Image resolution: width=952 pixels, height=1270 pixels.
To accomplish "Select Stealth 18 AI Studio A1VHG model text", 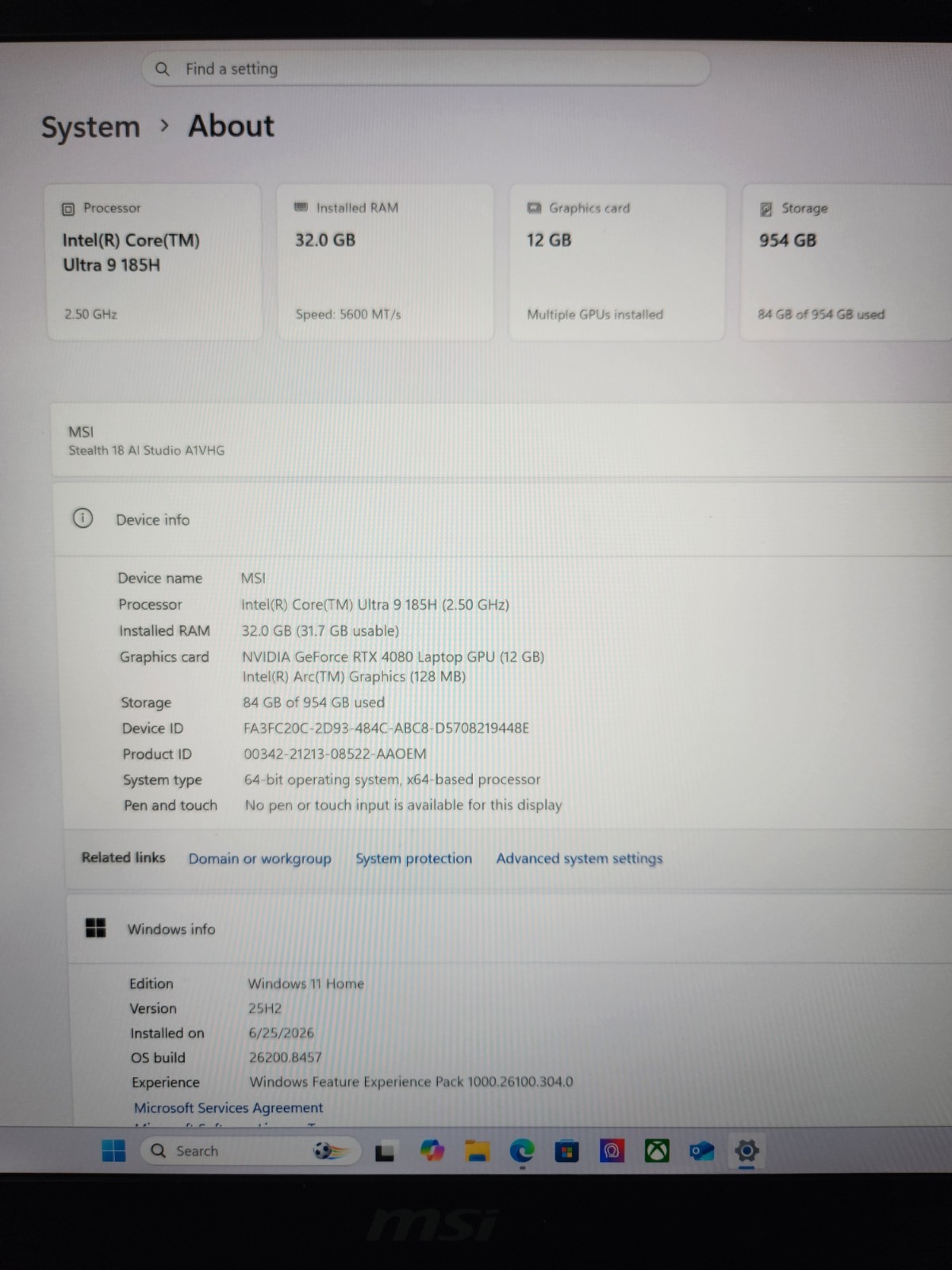I will tap(147, 450).
